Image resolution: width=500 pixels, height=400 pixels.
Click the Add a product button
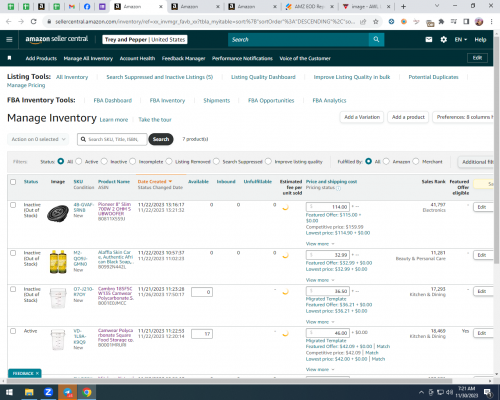pyautogui.click(x=408, y=117)
